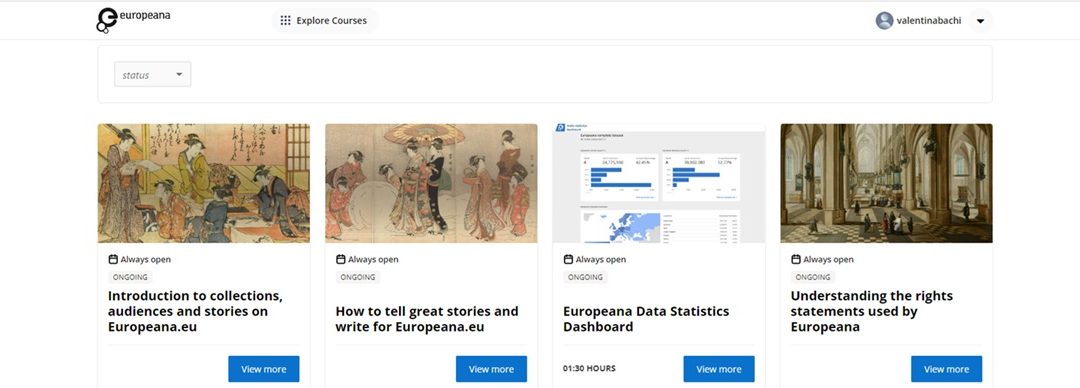Open title Understanding the rights statements used
This screenshot has width=1080, height=388.
click(x=872, y=311)
